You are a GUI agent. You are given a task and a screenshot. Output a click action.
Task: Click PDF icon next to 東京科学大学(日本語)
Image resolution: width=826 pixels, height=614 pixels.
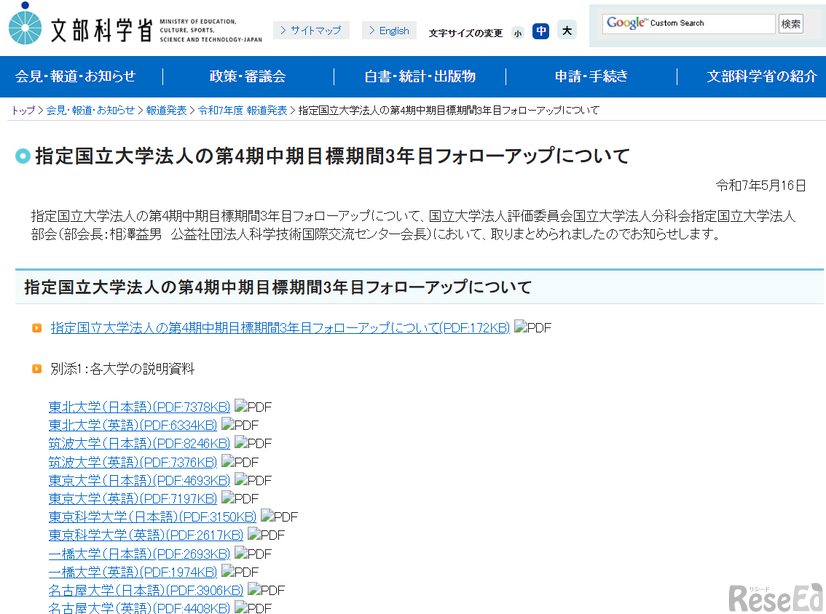click(280, 517)
